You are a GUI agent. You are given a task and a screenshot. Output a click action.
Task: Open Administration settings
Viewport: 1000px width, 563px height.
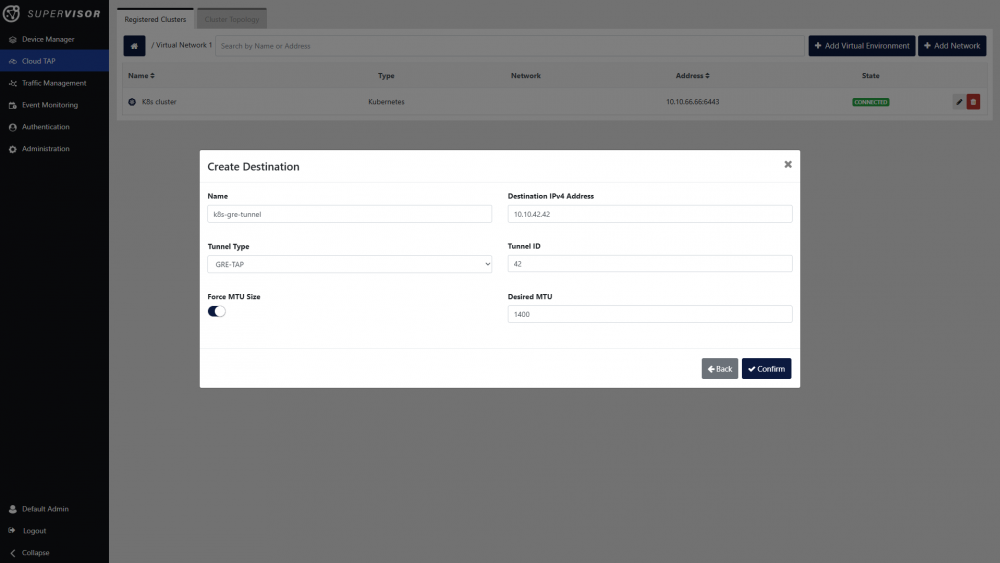[x=45, y=149]
